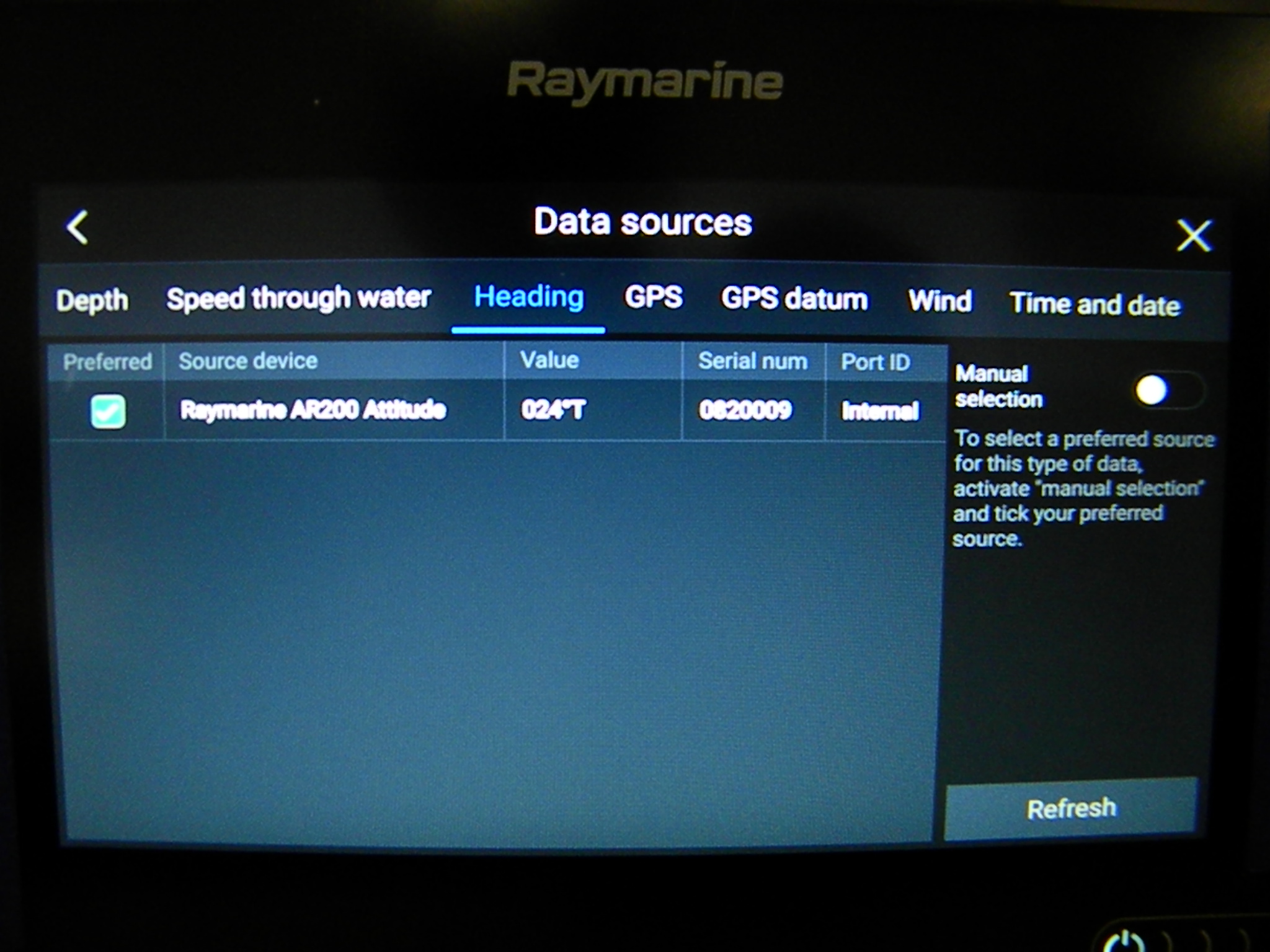1270x952 pixels.
Task: Tap the close X icon
Action: click(1194, 236)
